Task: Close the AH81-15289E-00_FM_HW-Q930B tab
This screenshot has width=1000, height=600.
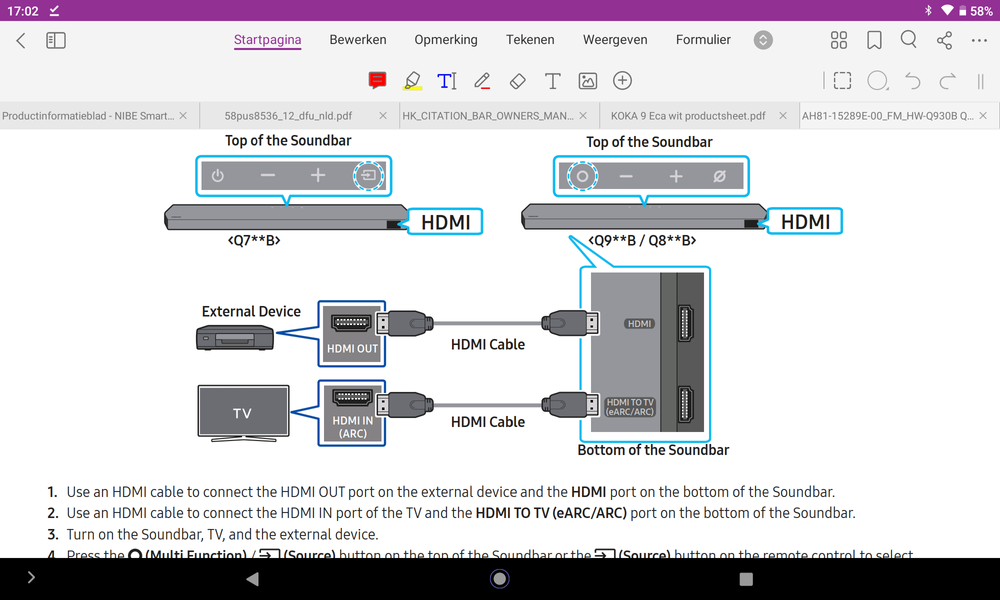Action: (983, 115)
